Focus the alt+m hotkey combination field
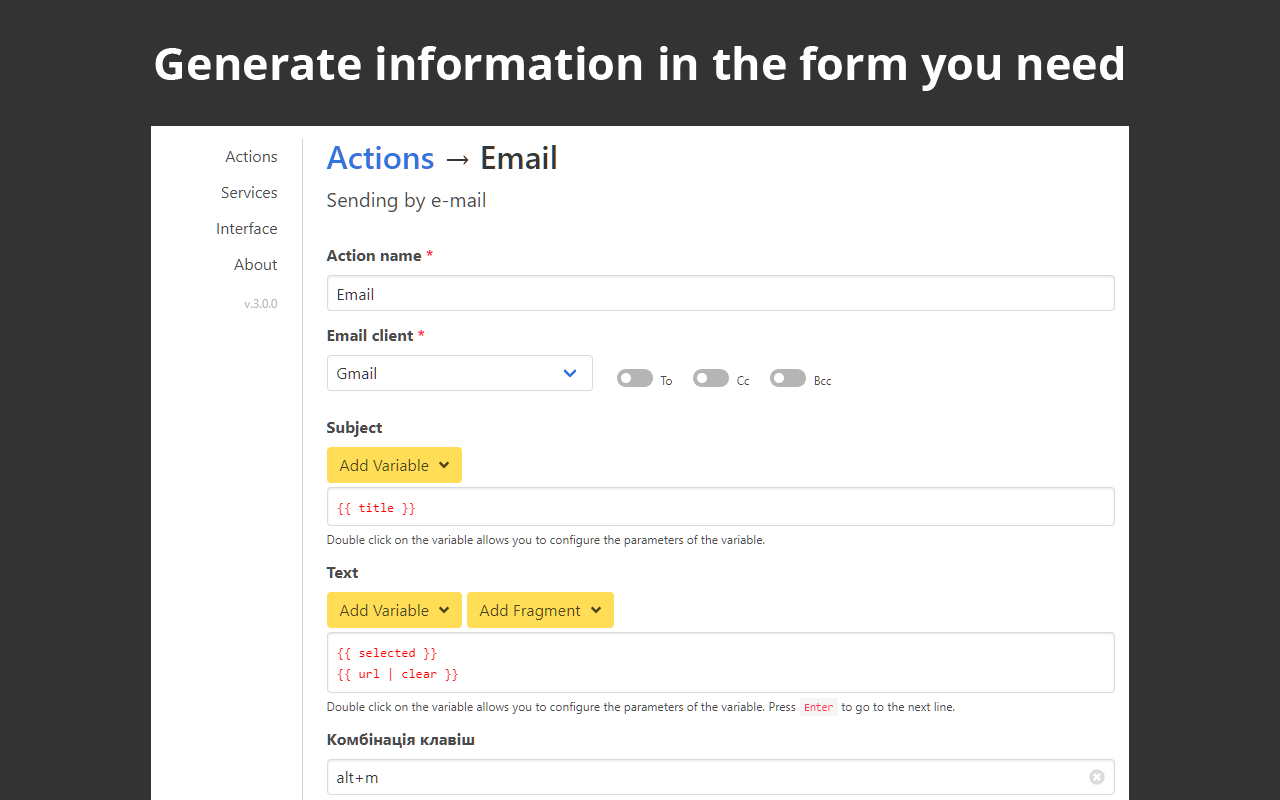The height and width of the screenshot is (800, 1280). tap(700, 777)
